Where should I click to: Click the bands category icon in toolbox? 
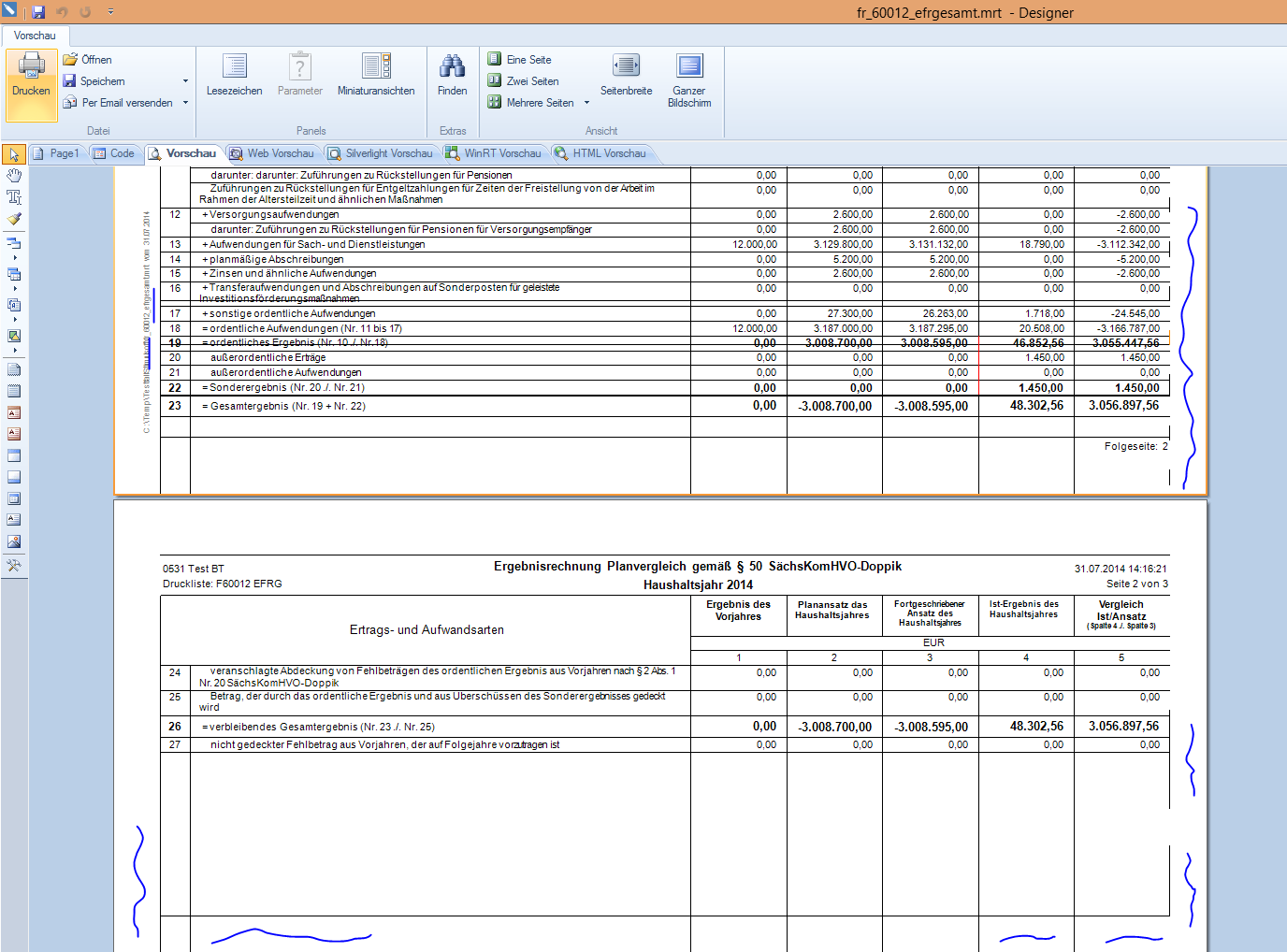point(14,243)
